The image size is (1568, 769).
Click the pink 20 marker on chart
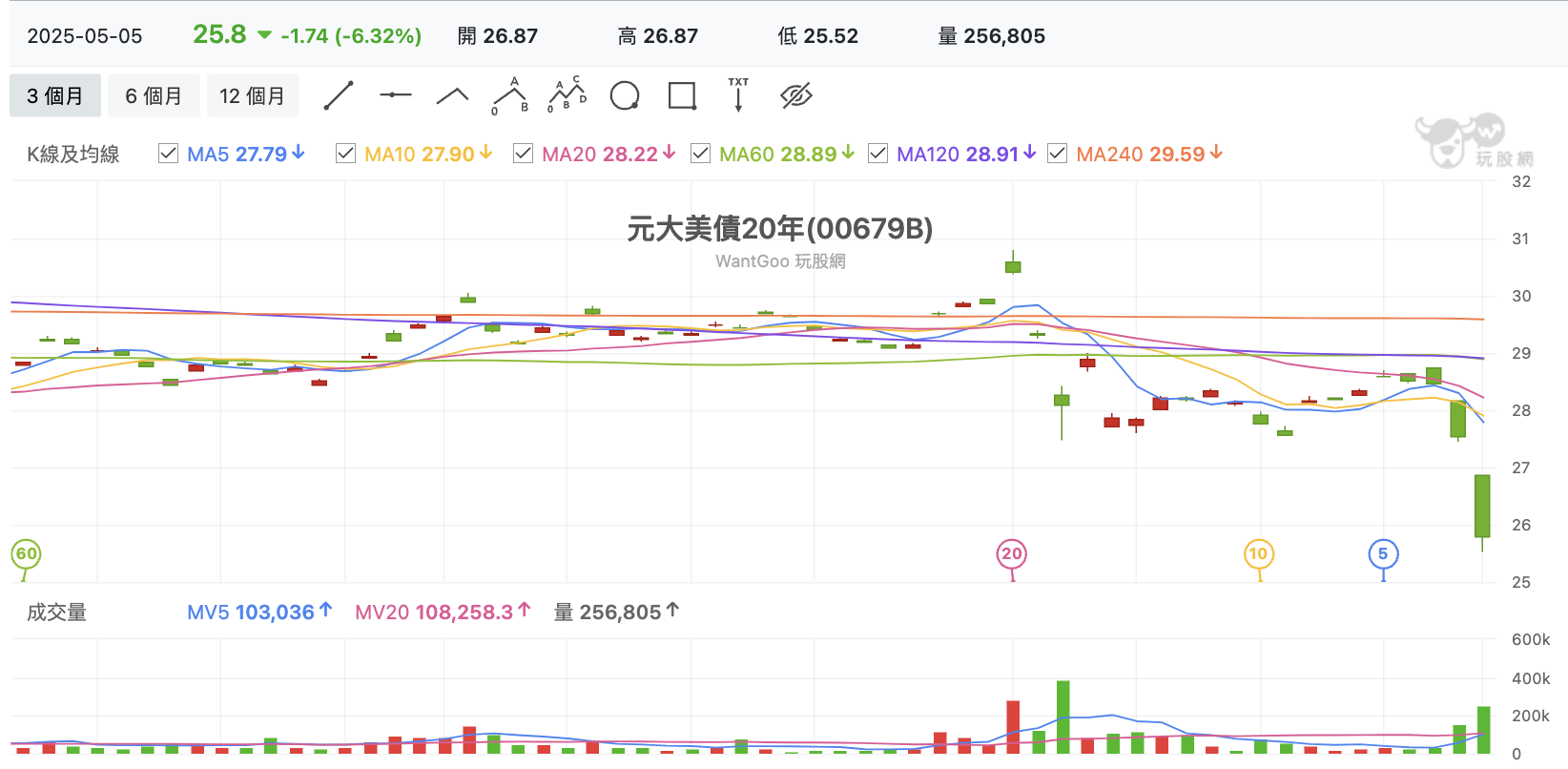[x=1012, y=554]
